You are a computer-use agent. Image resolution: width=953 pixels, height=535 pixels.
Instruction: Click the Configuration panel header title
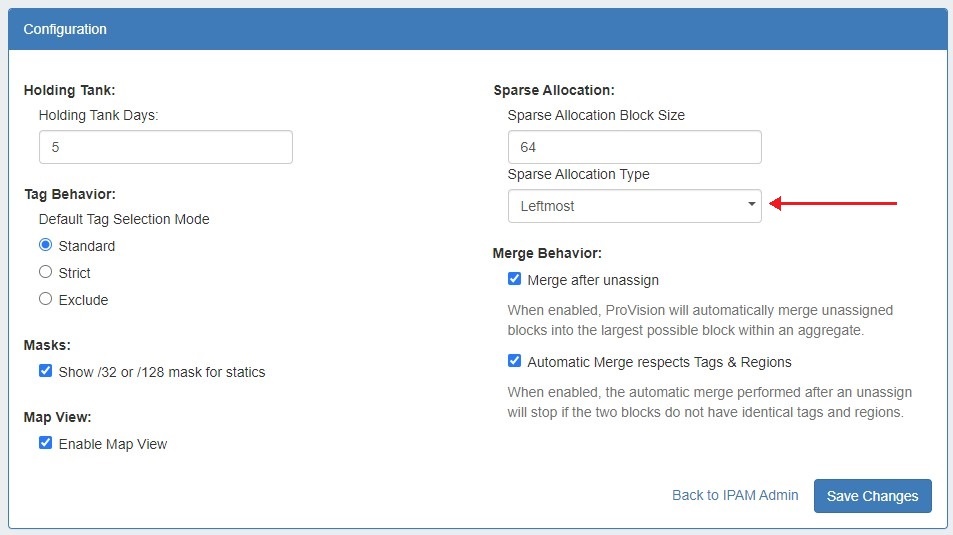[65, 29]
